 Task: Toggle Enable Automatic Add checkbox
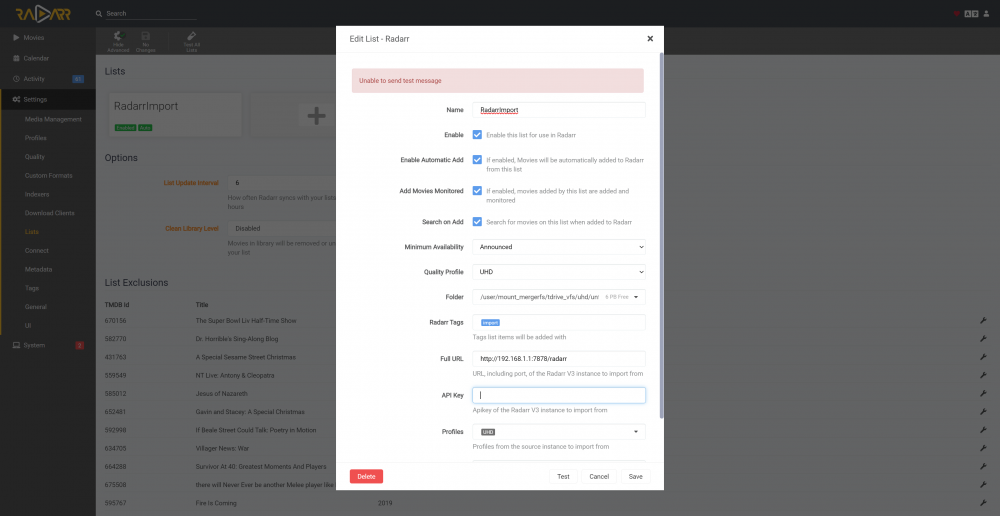click(x=477, y=159)
